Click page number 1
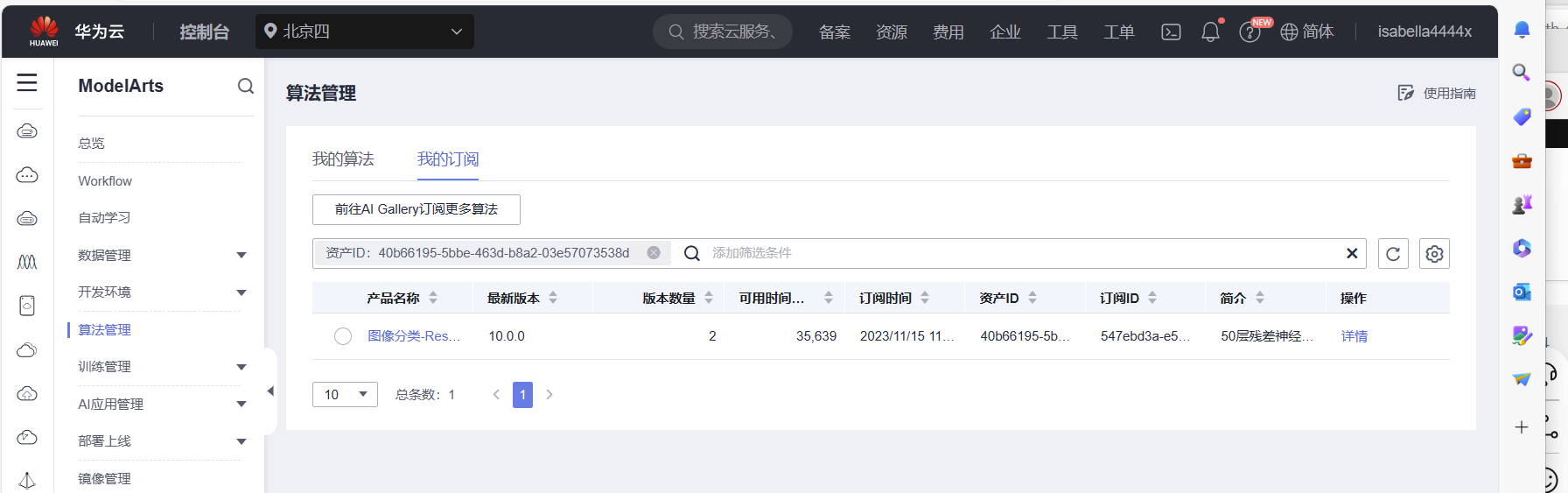The height and width of the screenshot is (493, 1568). click(x=522, y=395)
